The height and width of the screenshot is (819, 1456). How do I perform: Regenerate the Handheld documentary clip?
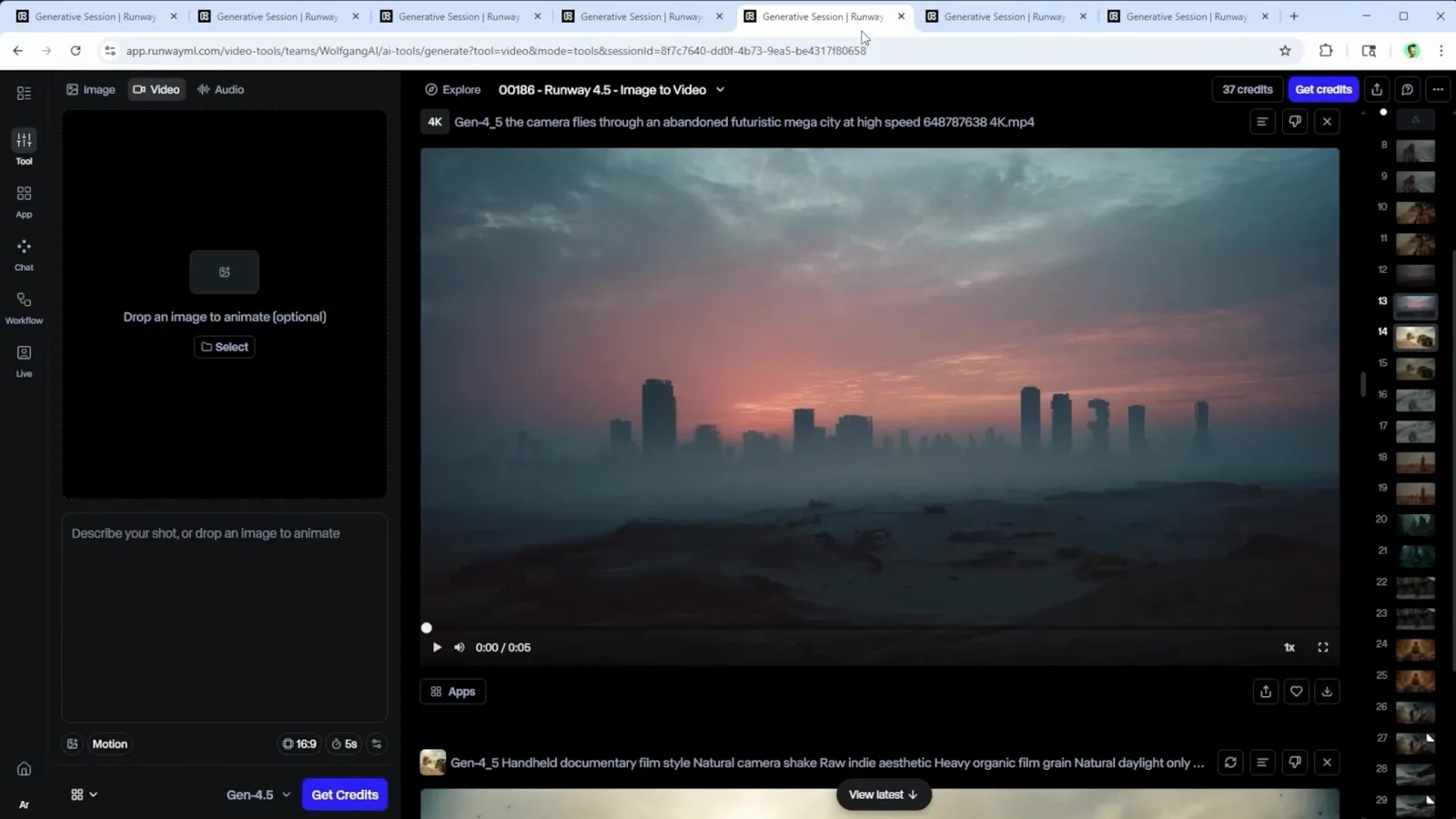coord(1230,763)
